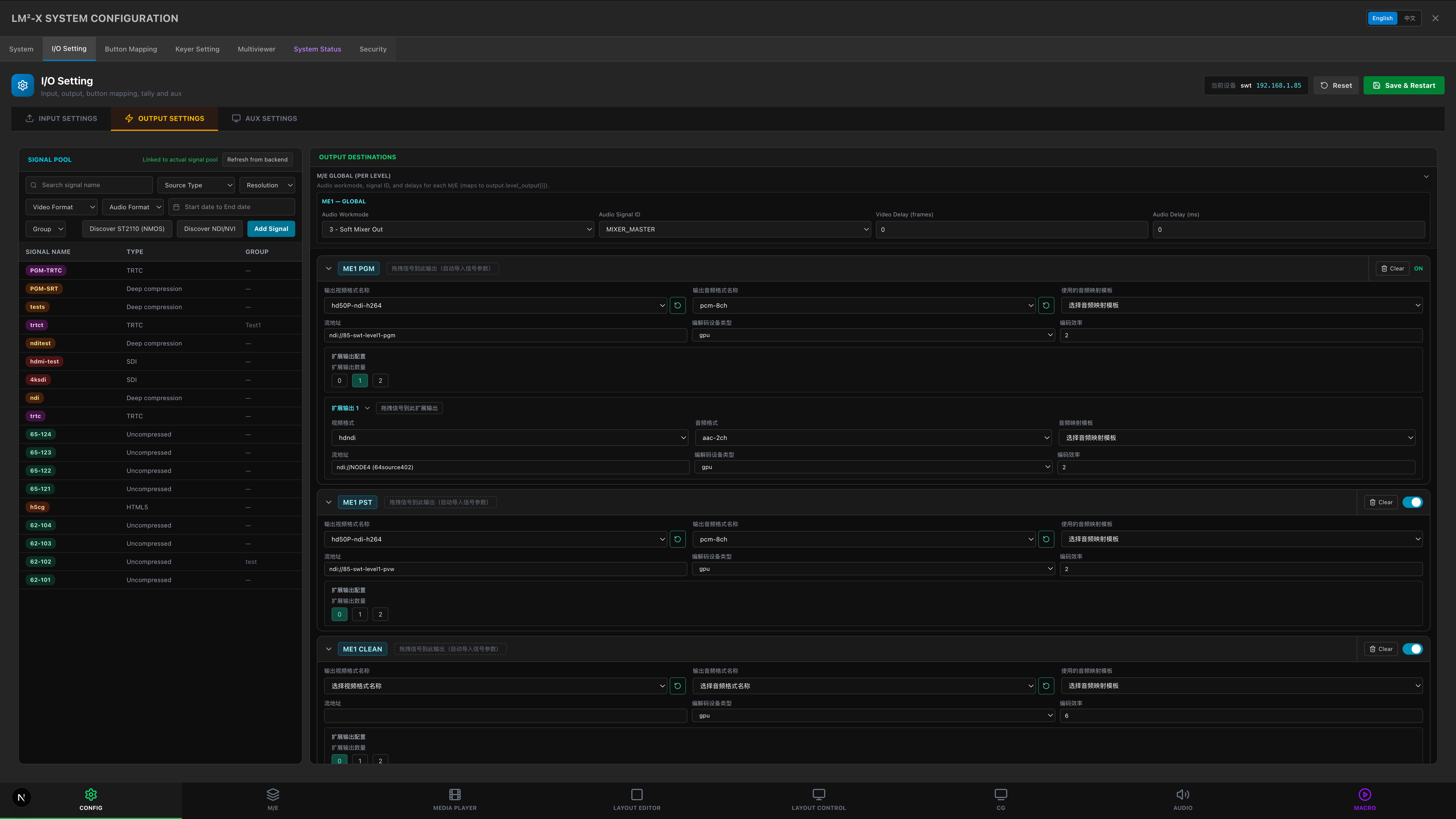The image size is (1456, 819).
Task: Click the Save & Restart button
Action: (x=1403, y=85)
